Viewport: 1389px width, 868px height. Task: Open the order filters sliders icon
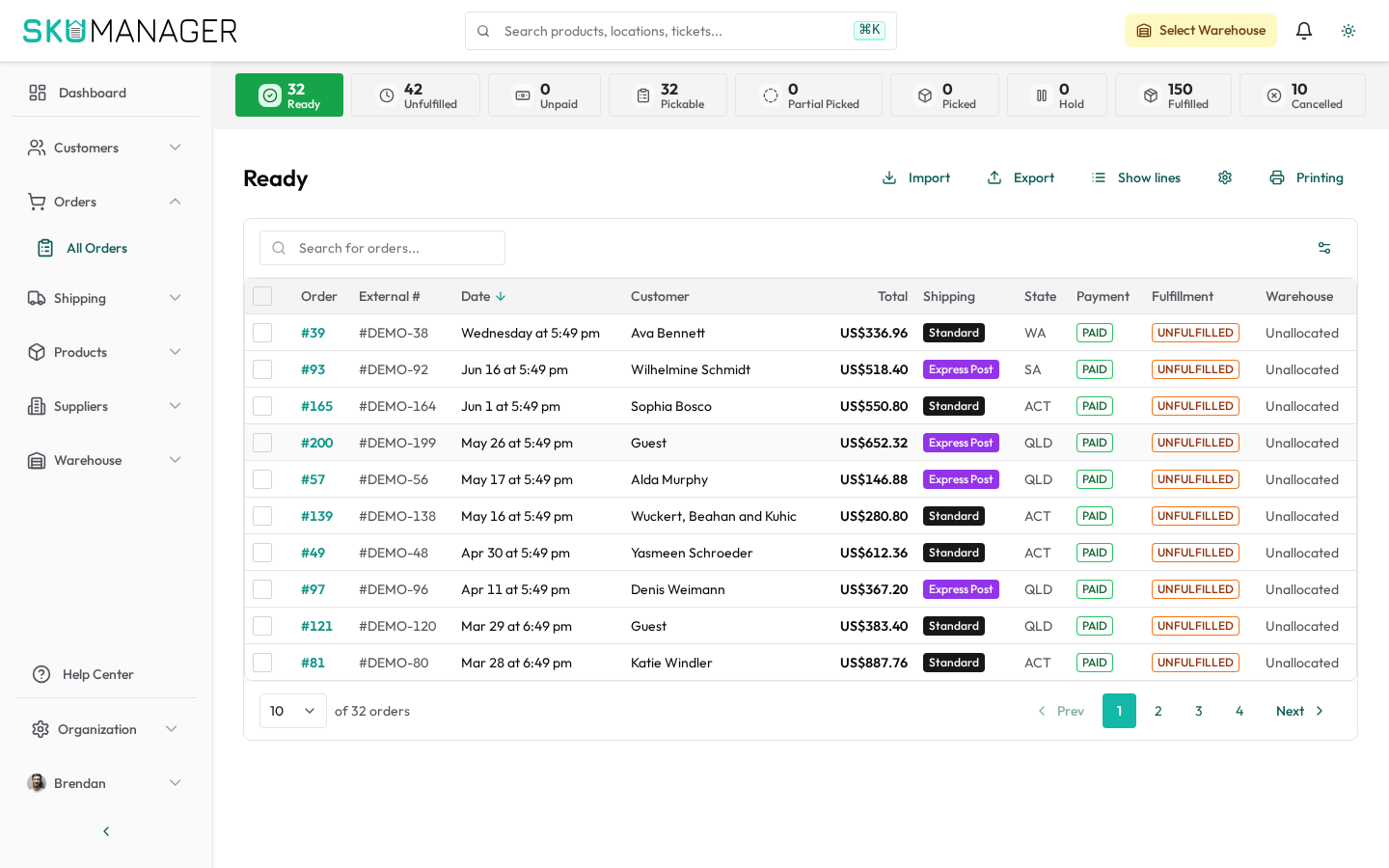[x=1324, y=248]
